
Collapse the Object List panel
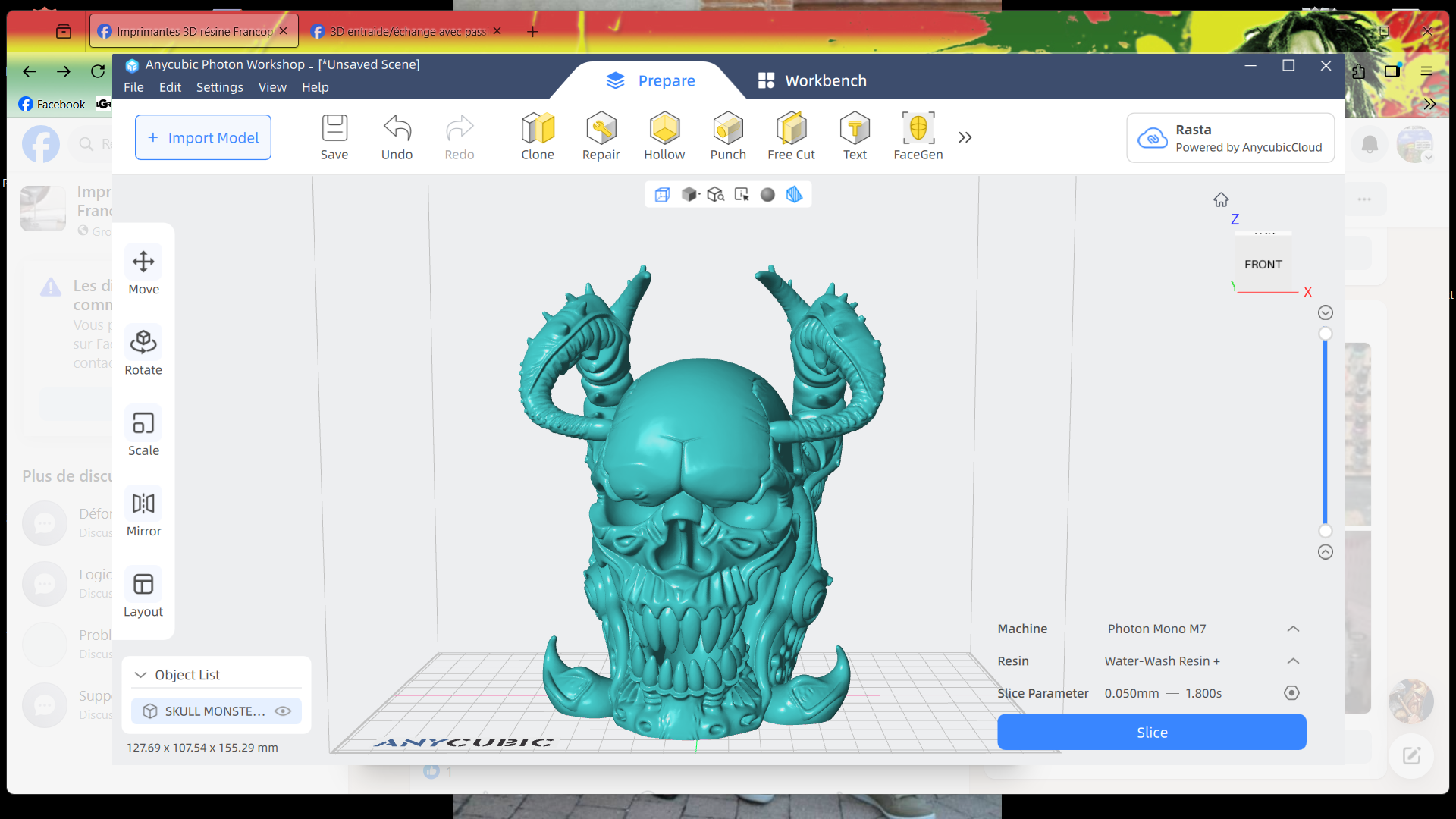tap(140, 675)
